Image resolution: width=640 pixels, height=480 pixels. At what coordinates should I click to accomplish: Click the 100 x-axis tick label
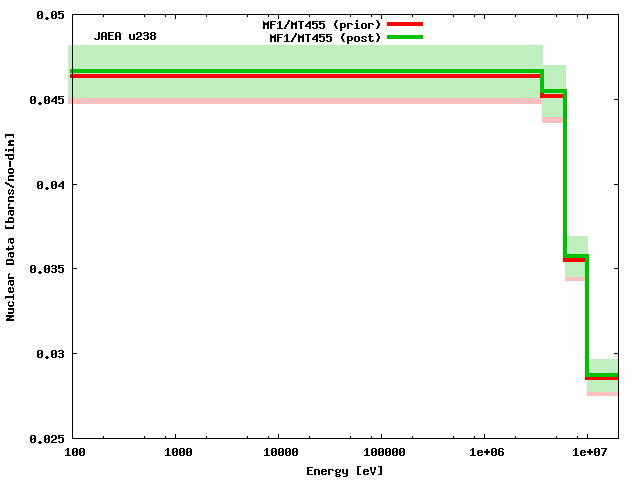click(73, 453)
